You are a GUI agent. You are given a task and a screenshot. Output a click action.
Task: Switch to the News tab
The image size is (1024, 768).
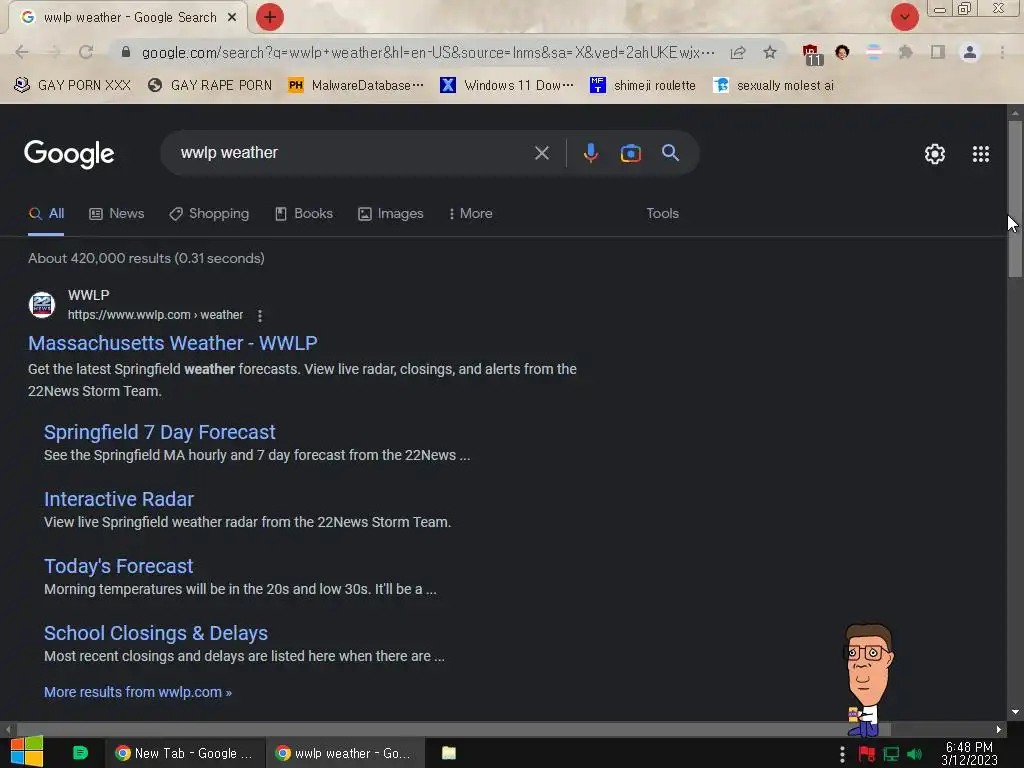point(117,214)
